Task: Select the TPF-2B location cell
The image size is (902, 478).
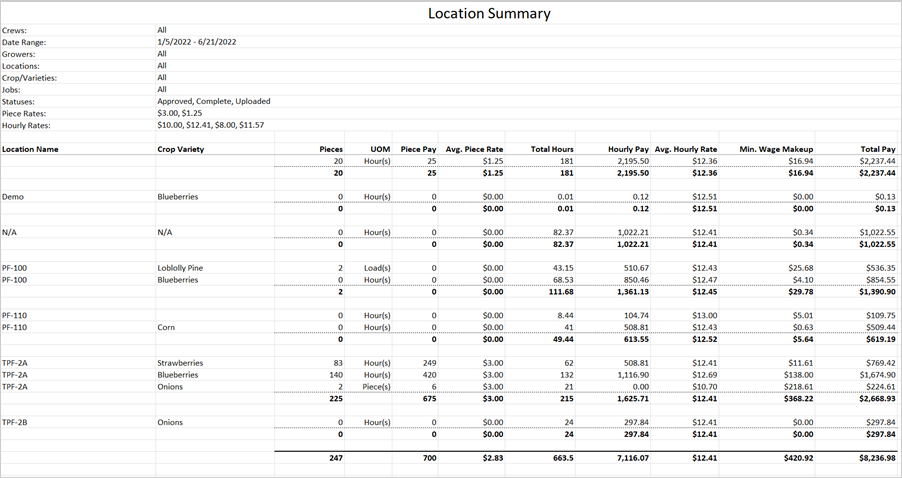Action: click(14, 422)
